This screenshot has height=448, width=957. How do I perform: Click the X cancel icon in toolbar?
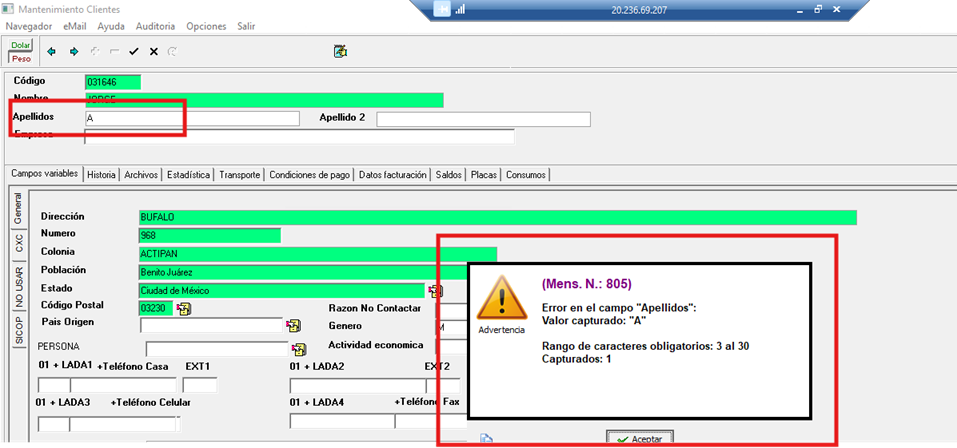tap(153, 51)
